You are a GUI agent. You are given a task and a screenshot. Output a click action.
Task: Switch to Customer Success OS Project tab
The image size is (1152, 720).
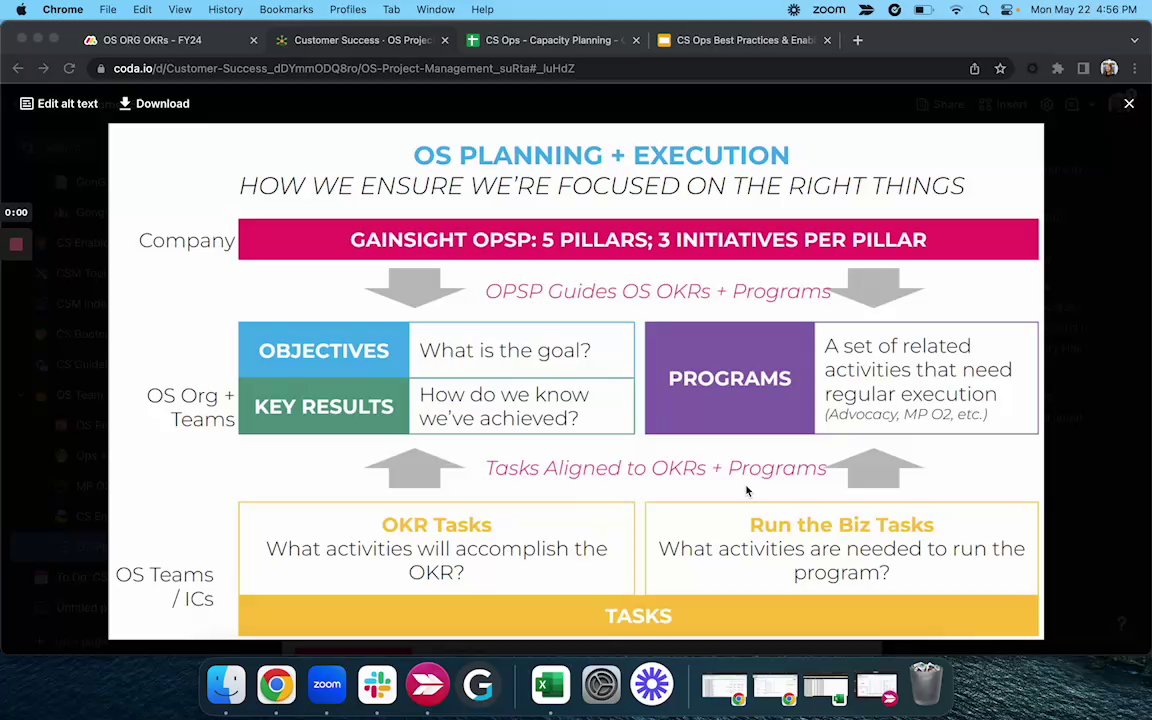click(x=362, y=40)
